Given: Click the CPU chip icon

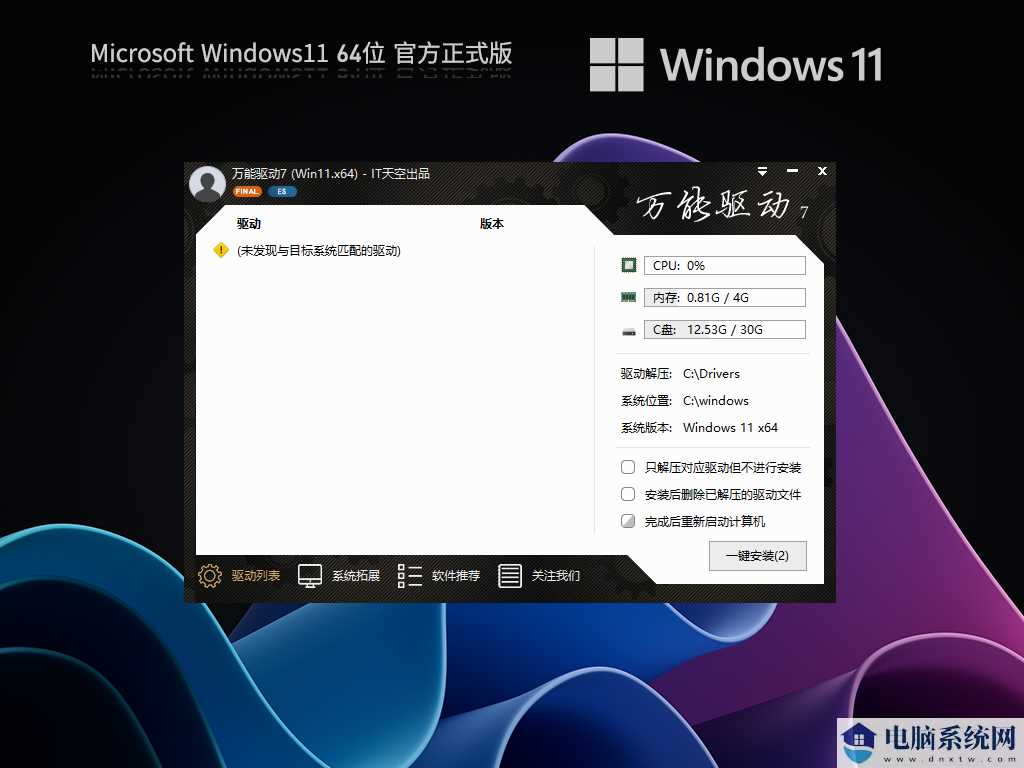Looking at the screenshot, I should click(x=628, y=265).
